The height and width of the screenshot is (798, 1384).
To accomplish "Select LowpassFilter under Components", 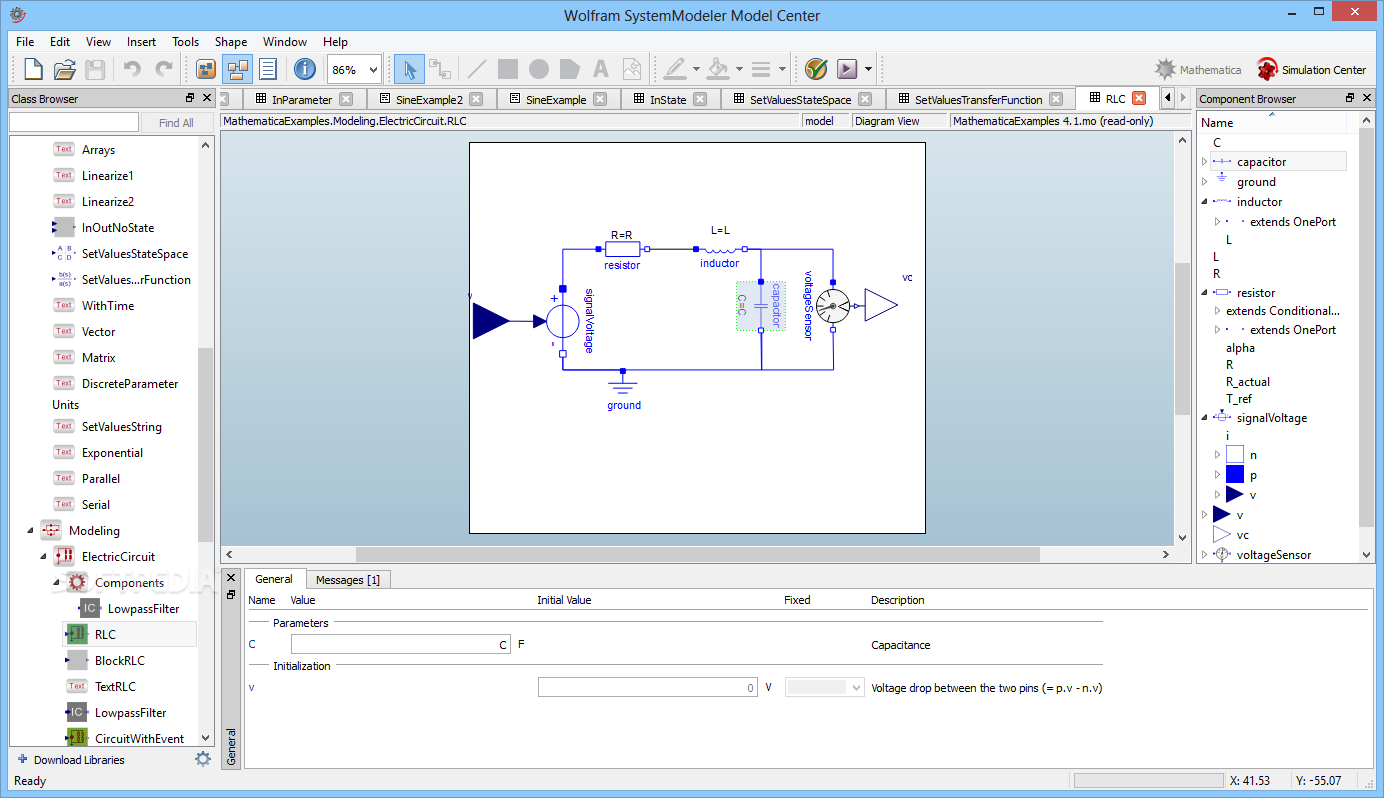I will [143, 609].
